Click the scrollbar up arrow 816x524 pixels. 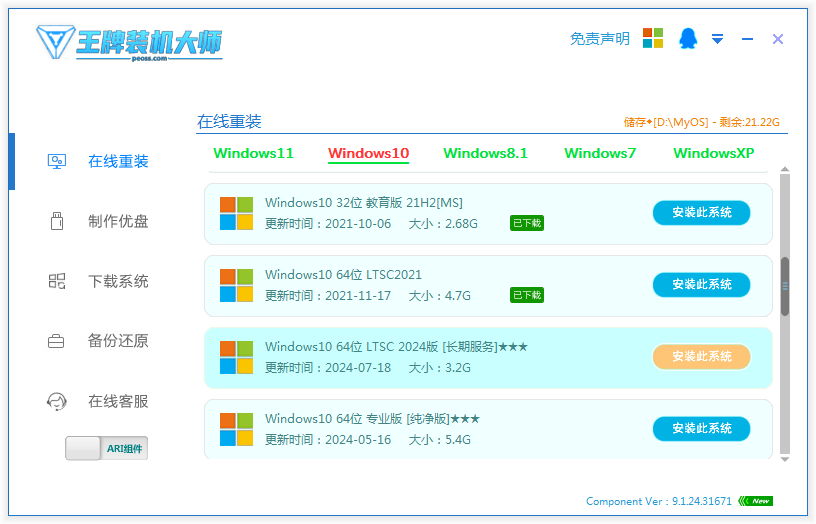click(x=785, y=170)
